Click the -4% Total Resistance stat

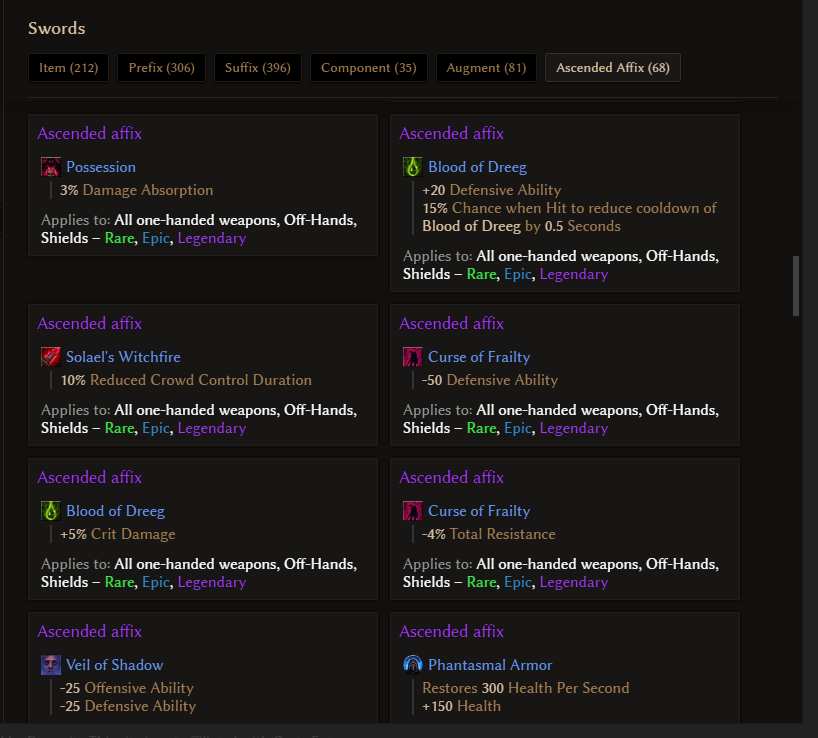pyautogui.click(x=489, y=534)
